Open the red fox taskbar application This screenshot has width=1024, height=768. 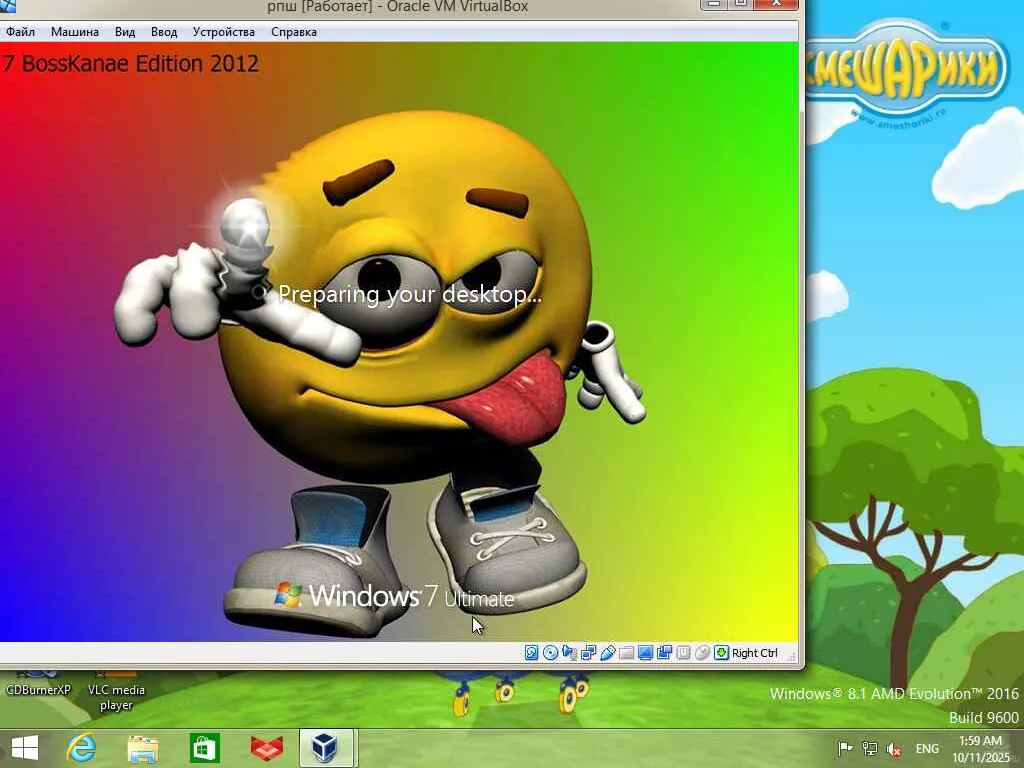266,748
